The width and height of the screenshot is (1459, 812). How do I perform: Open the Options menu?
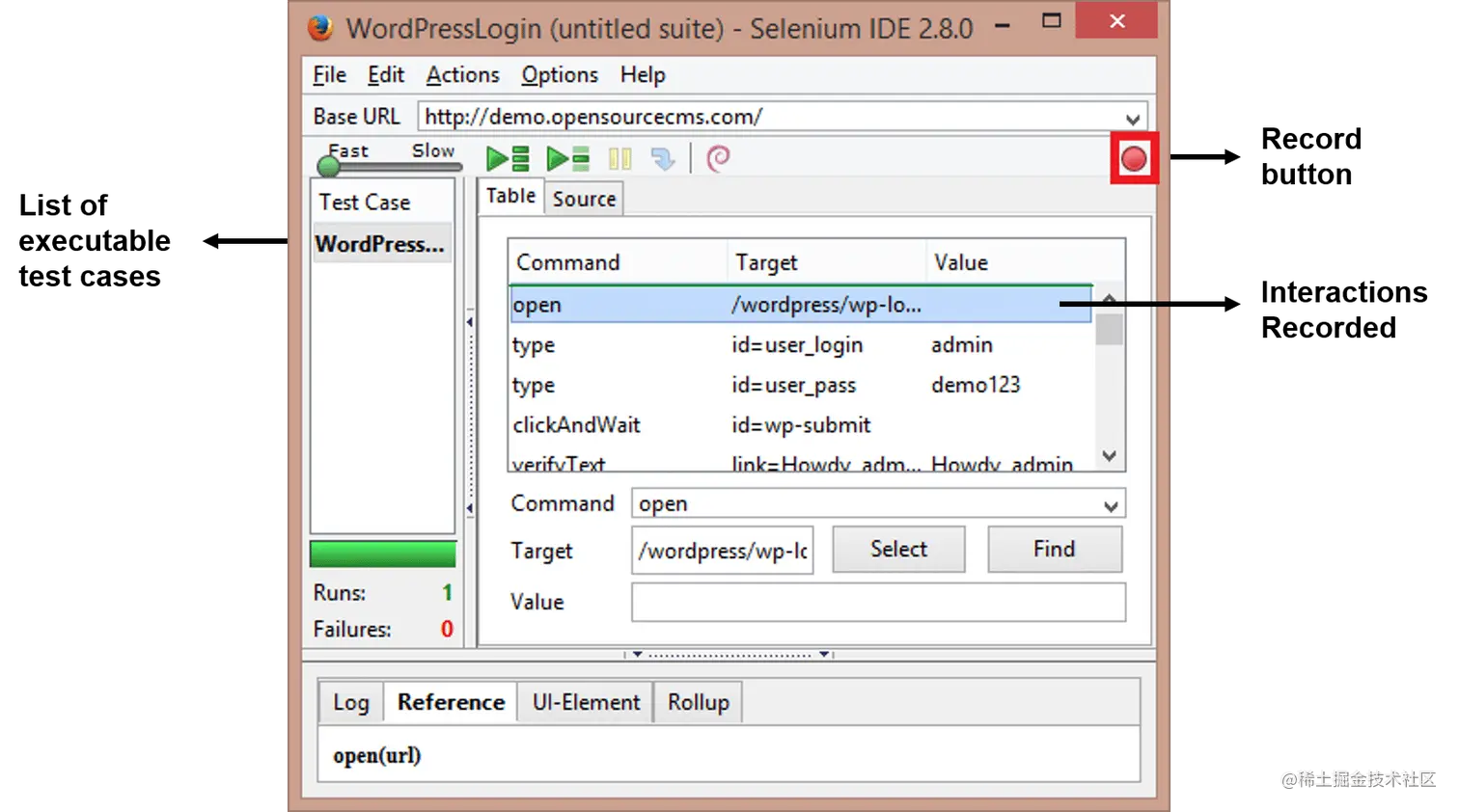560,74
